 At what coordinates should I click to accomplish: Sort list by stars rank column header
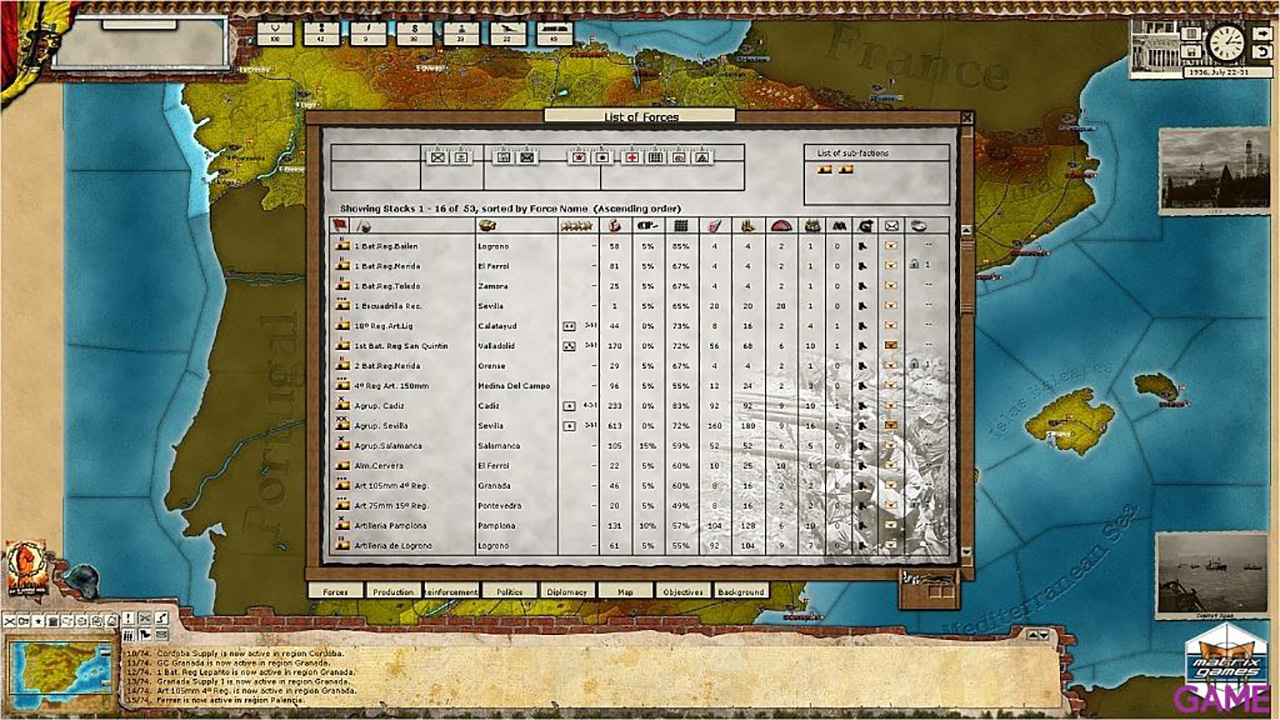click(x=577, y=226)
